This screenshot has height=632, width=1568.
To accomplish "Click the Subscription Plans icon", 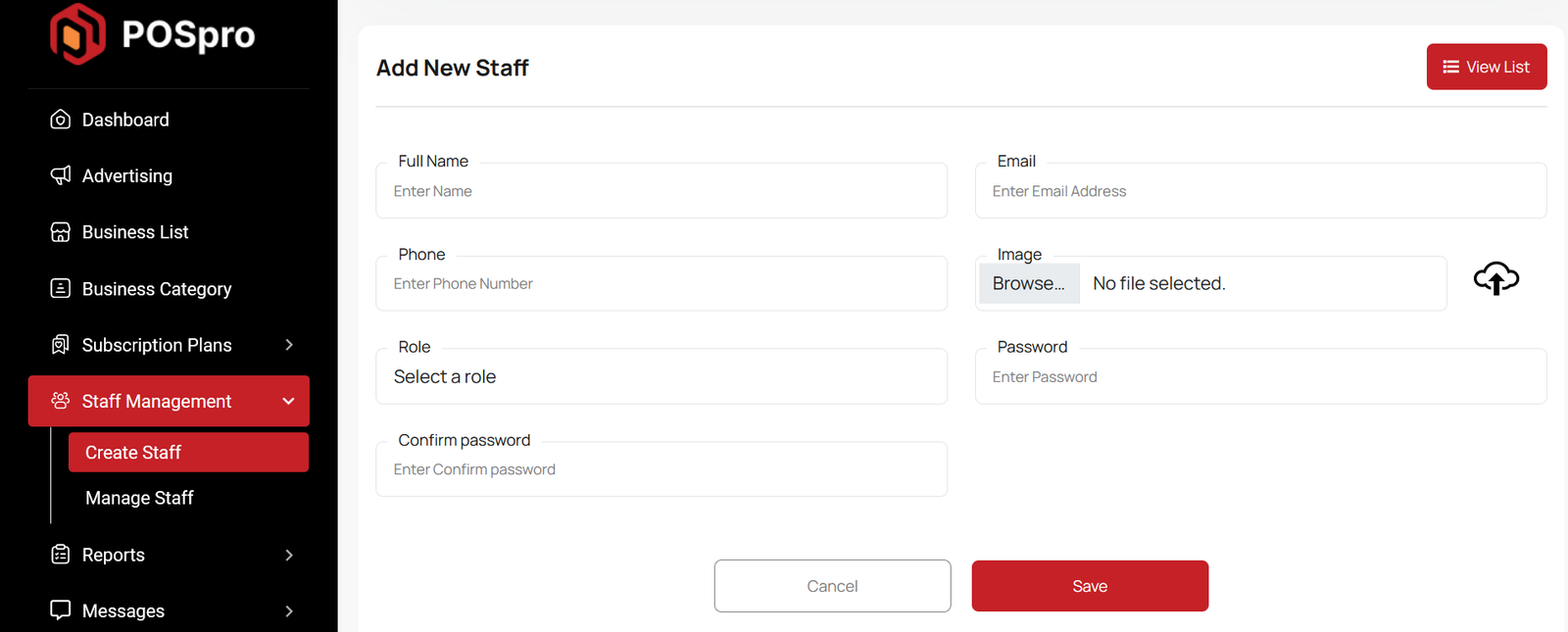I will [x=61, y=345].
